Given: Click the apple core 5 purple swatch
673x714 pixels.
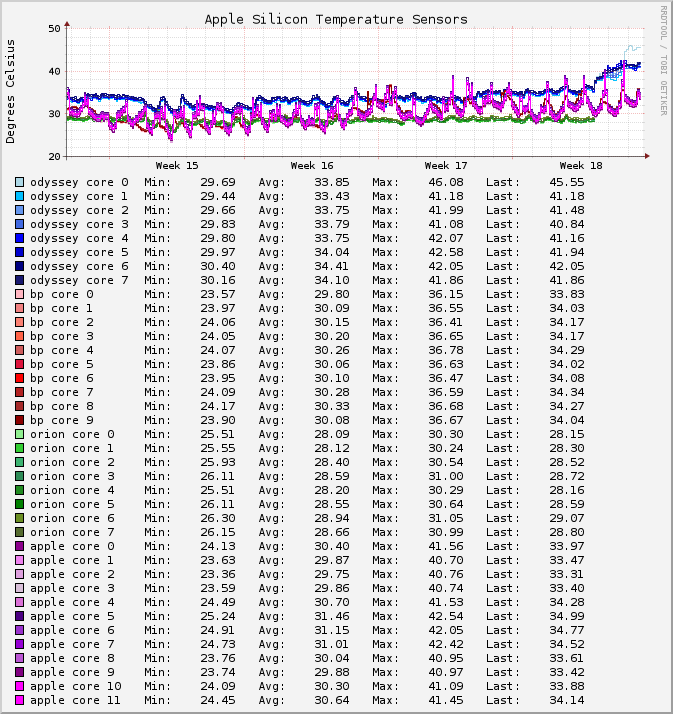Looking at the screenshot, I should coord(20,616).
